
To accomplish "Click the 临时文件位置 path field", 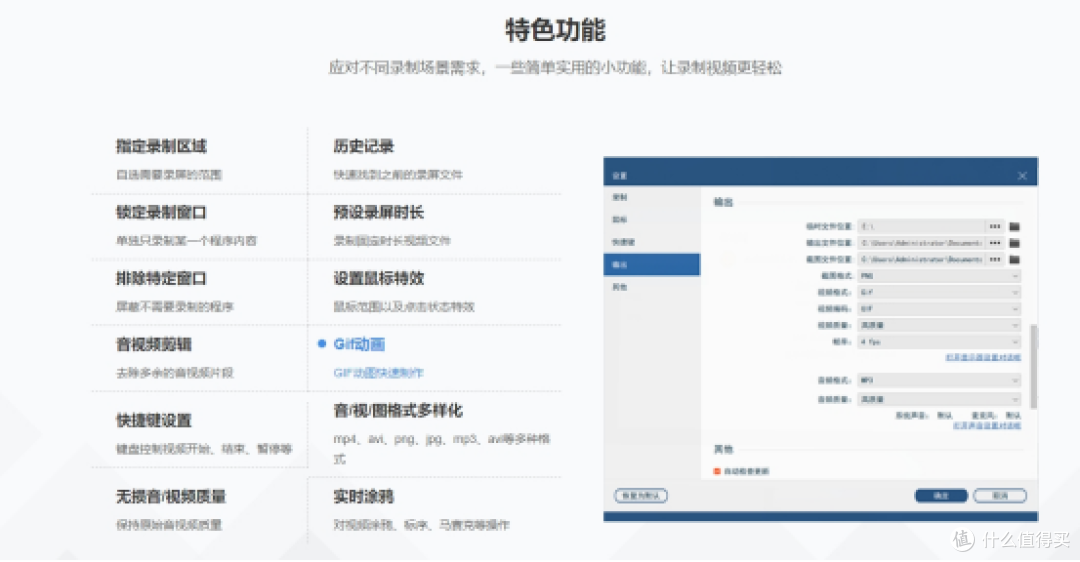I will 922,227.
